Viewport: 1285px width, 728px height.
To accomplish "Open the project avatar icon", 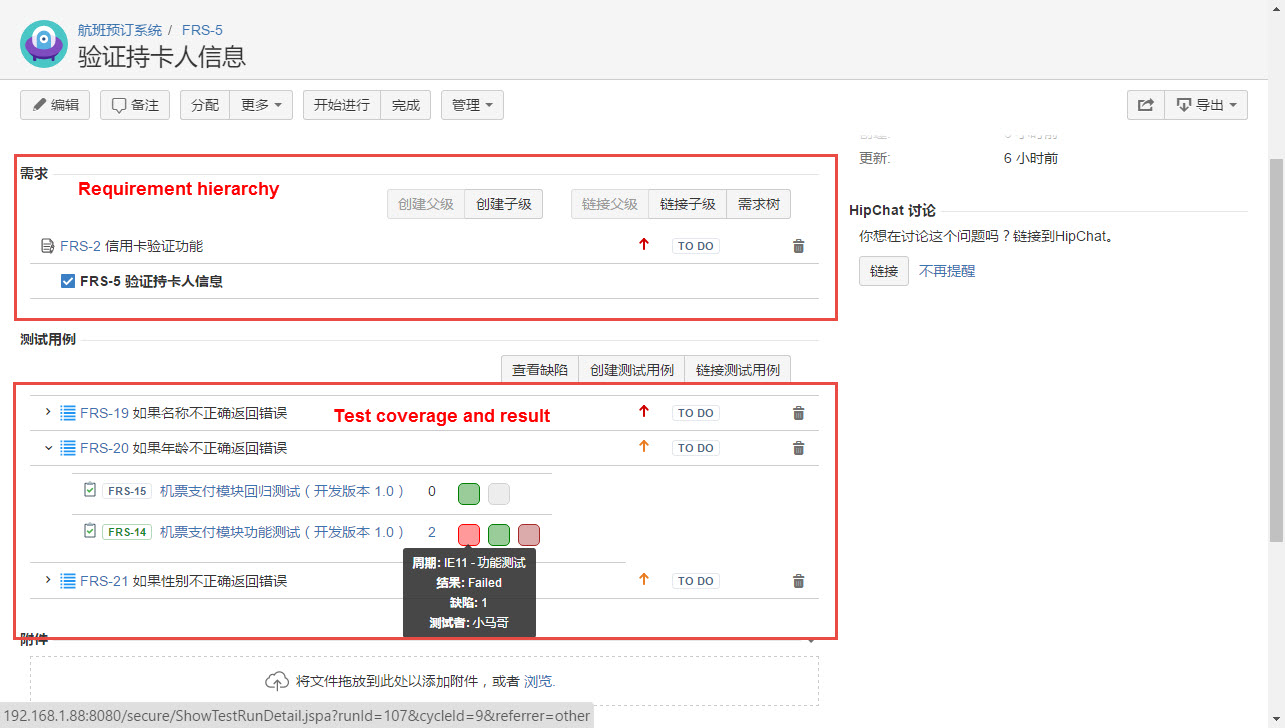I will (x=44, y=44).
